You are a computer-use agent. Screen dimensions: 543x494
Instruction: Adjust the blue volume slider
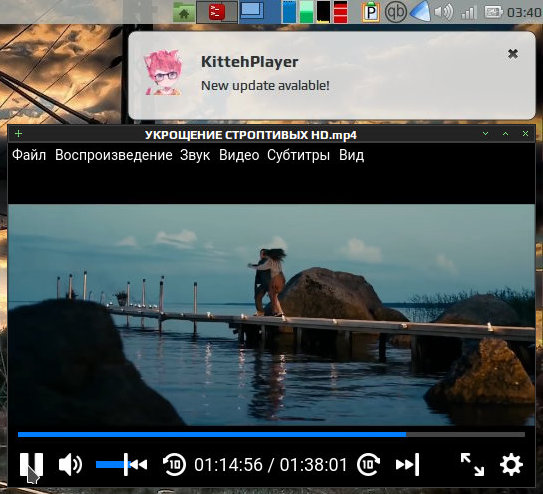[x=112, y=464]
